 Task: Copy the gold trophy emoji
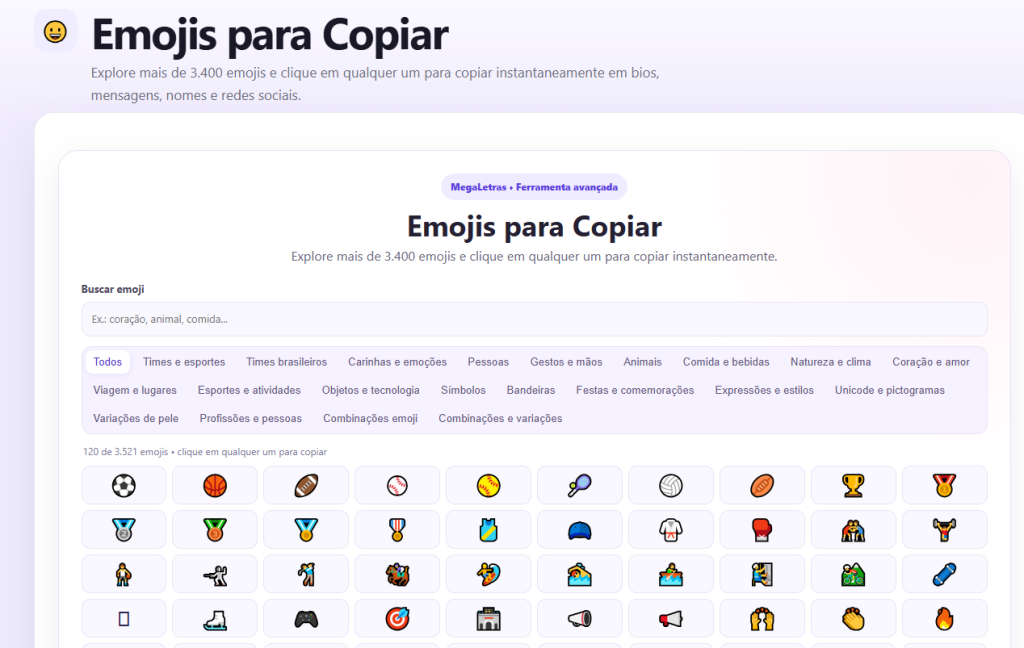click(853, 485)
